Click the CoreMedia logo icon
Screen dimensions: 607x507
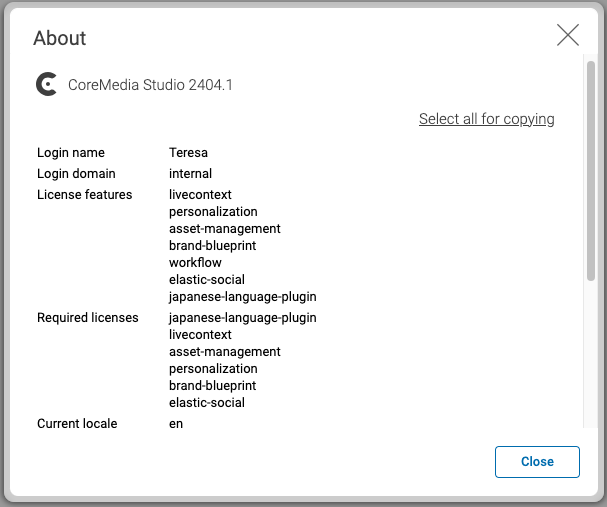(x=46, y=85)
